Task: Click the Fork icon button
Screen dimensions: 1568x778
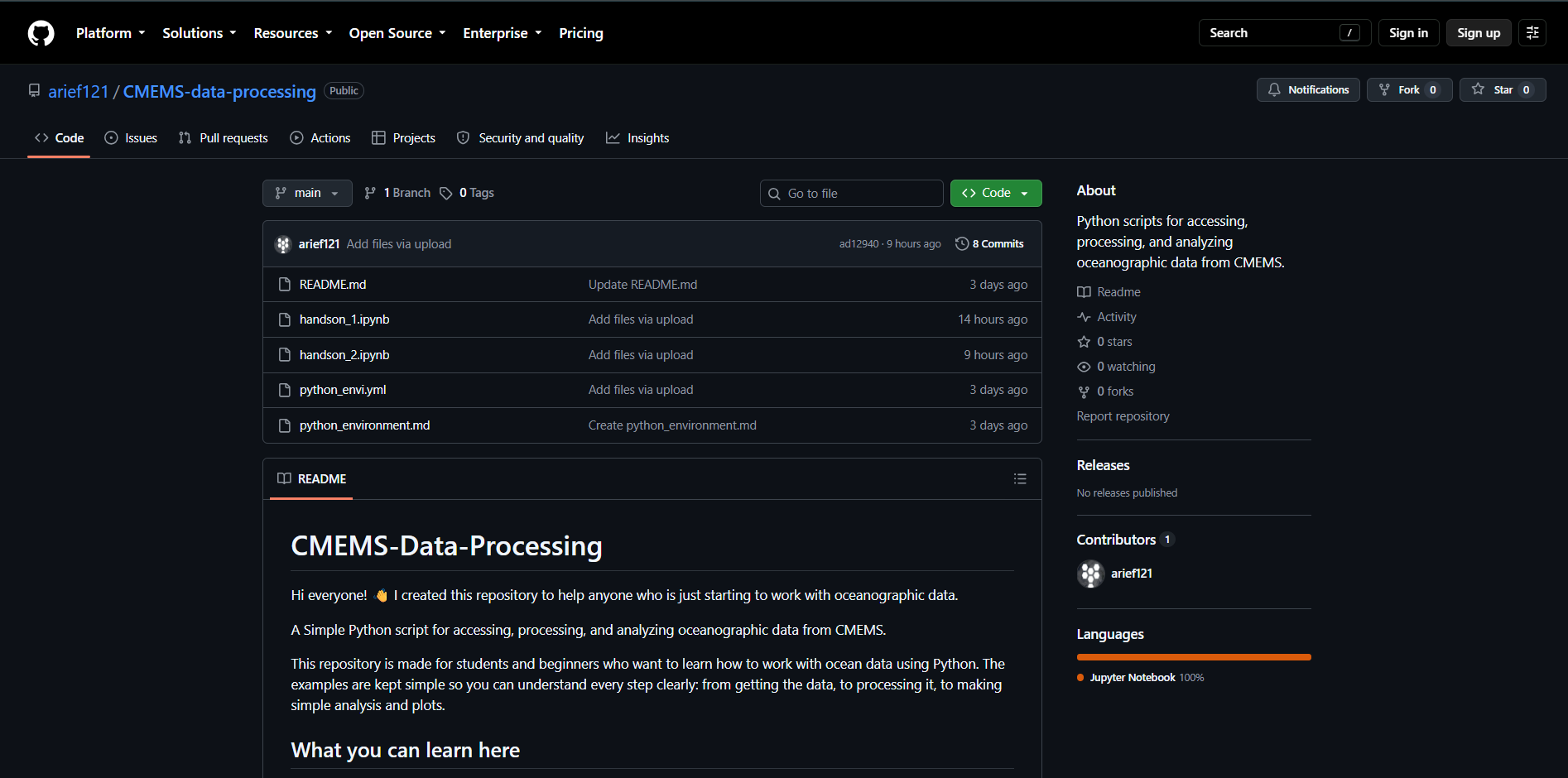Action: coord(1384,89)
